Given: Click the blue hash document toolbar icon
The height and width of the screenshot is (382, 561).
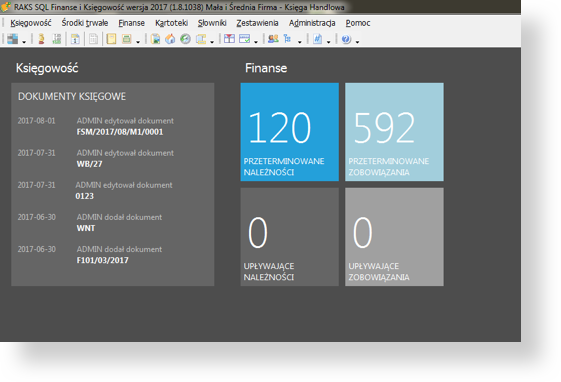Looking at the screenshot, I should coord(317,39).
